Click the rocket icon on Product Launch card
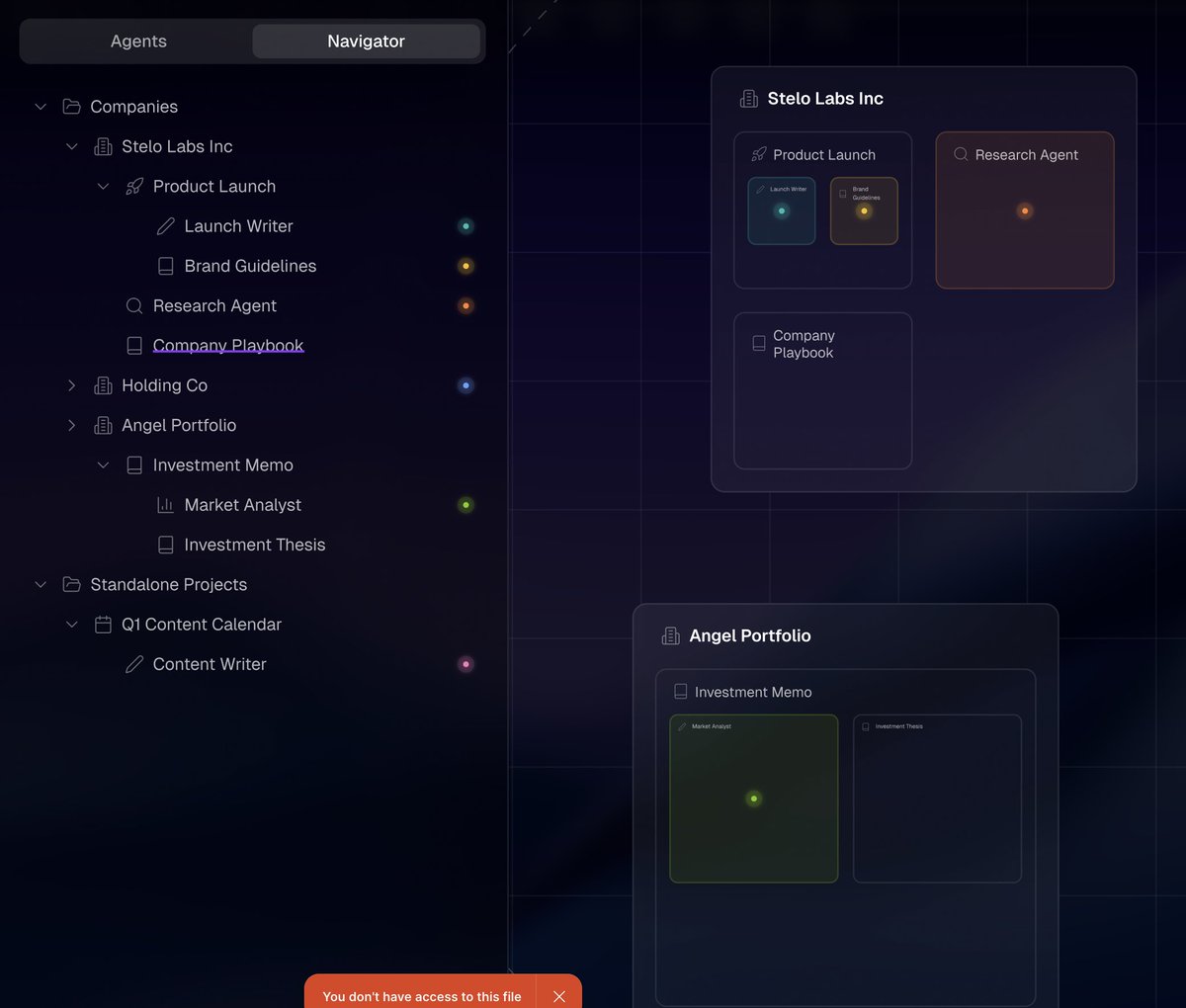This screenshot has width=1186, height=1008. 759,154
